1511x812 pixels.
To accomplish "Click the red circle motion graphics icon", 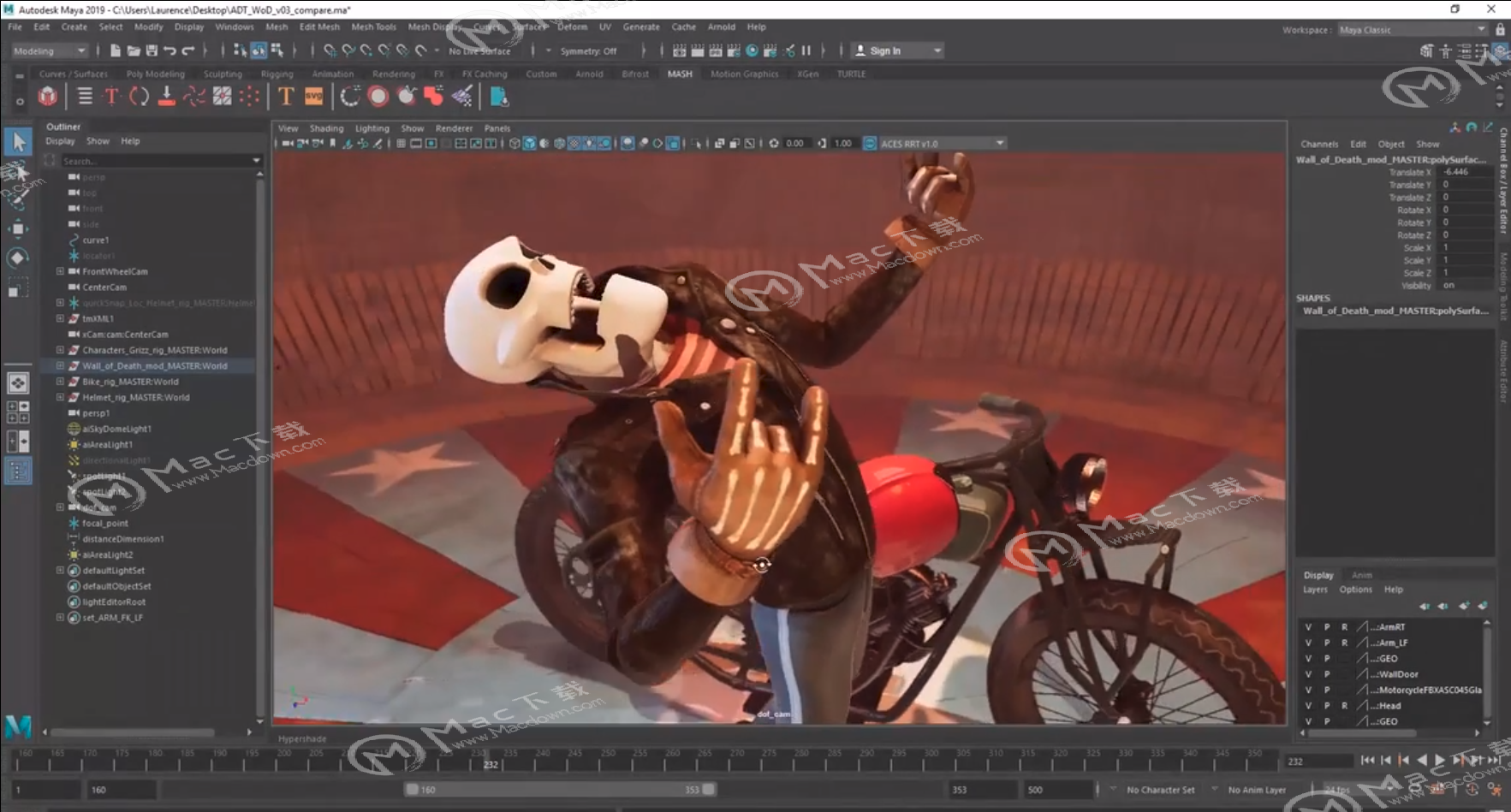I will [378, 97].
